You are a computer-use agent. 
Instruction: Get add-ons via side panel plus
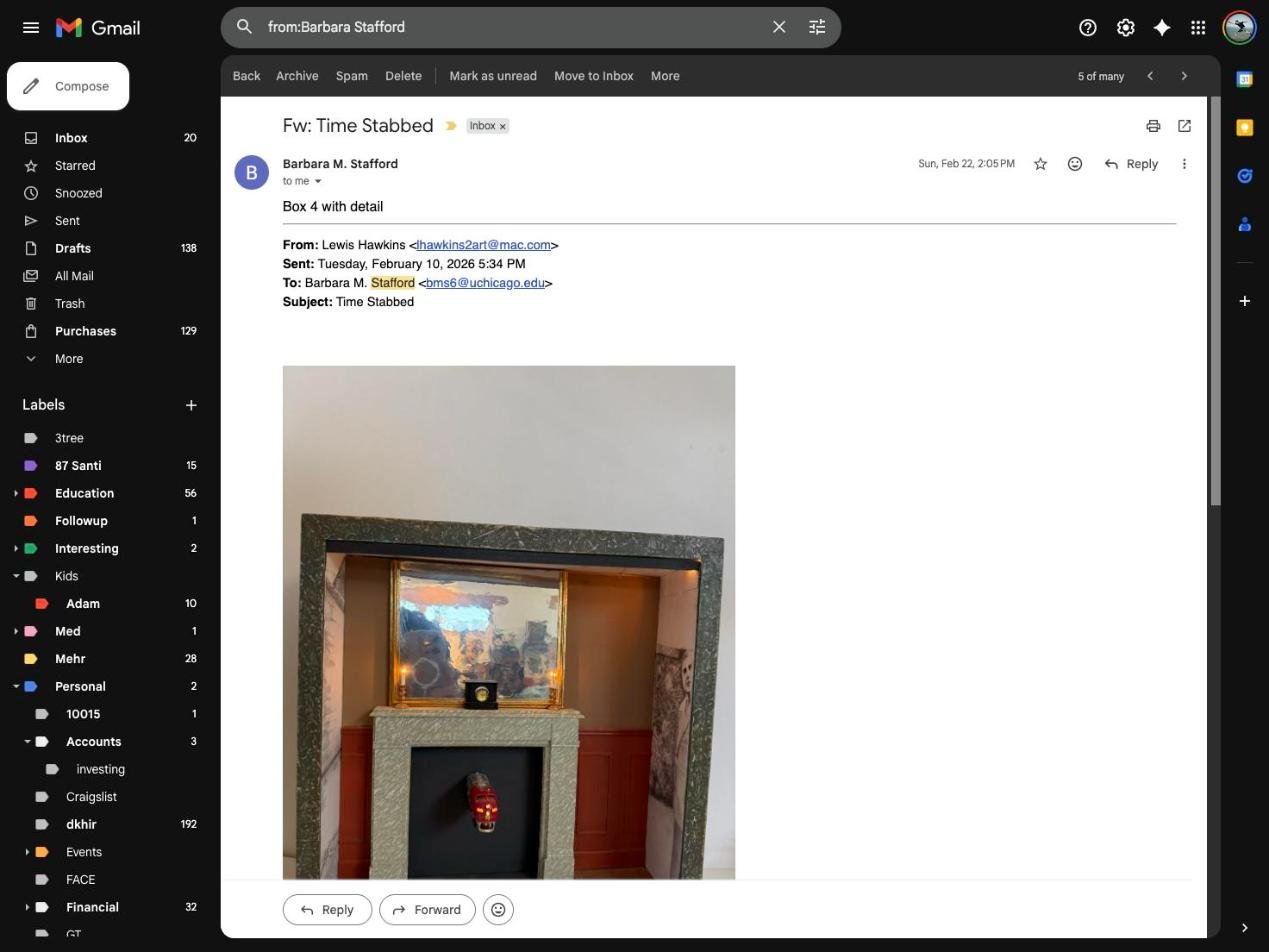tap(1245, 301)
